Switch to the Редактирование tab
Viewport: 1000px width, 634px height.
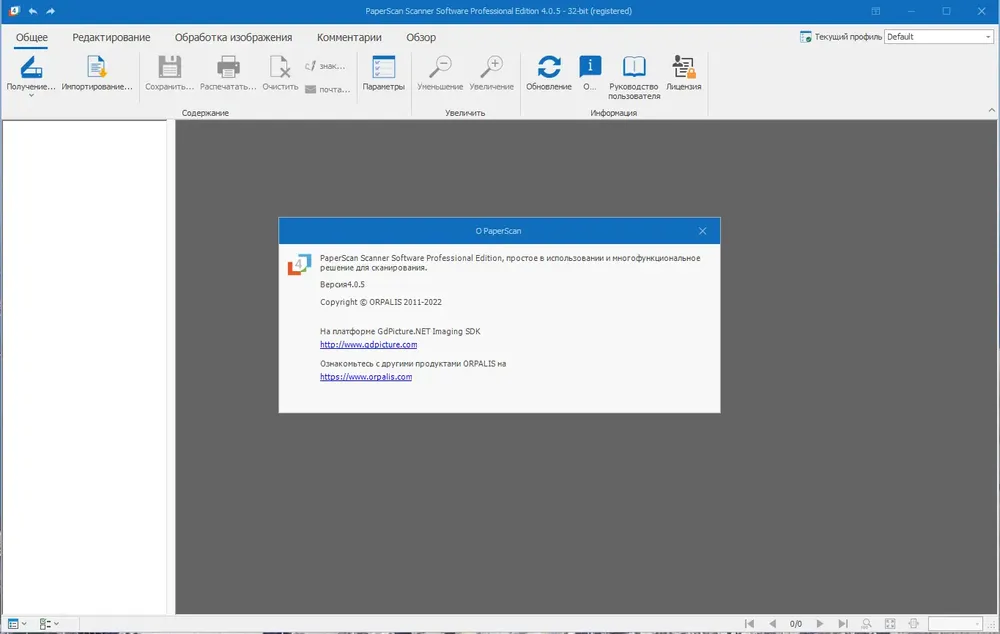tap(111, 38)
